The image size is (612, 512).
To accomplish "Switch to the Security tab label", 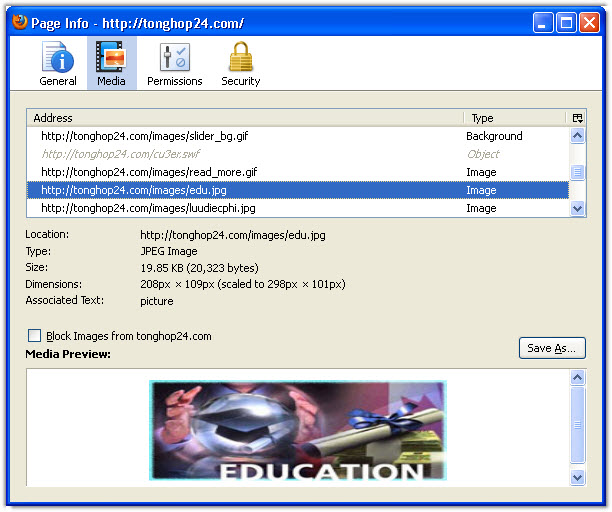I will (241, 81).
